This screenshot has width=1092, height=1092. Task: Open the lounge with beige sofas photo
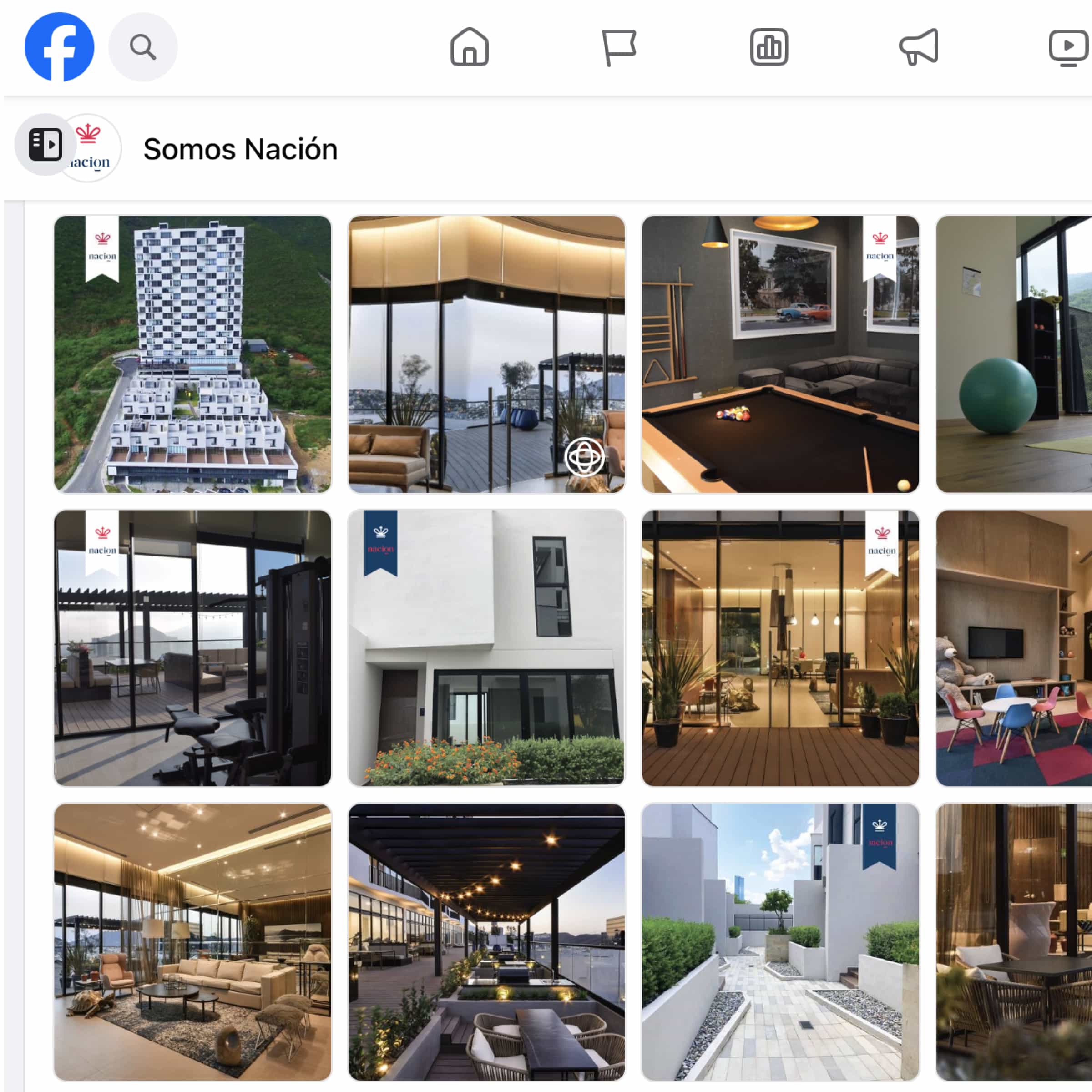pyautogui.click(x=193, y=942)
